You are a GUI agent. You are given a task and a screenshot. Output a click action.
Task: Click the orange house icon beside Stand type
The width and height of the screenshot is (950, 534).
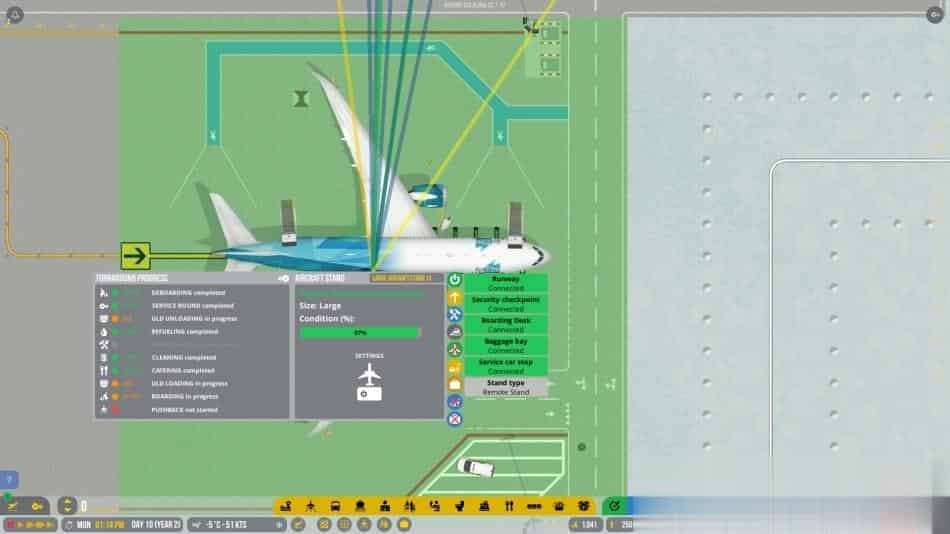(454, 384)
